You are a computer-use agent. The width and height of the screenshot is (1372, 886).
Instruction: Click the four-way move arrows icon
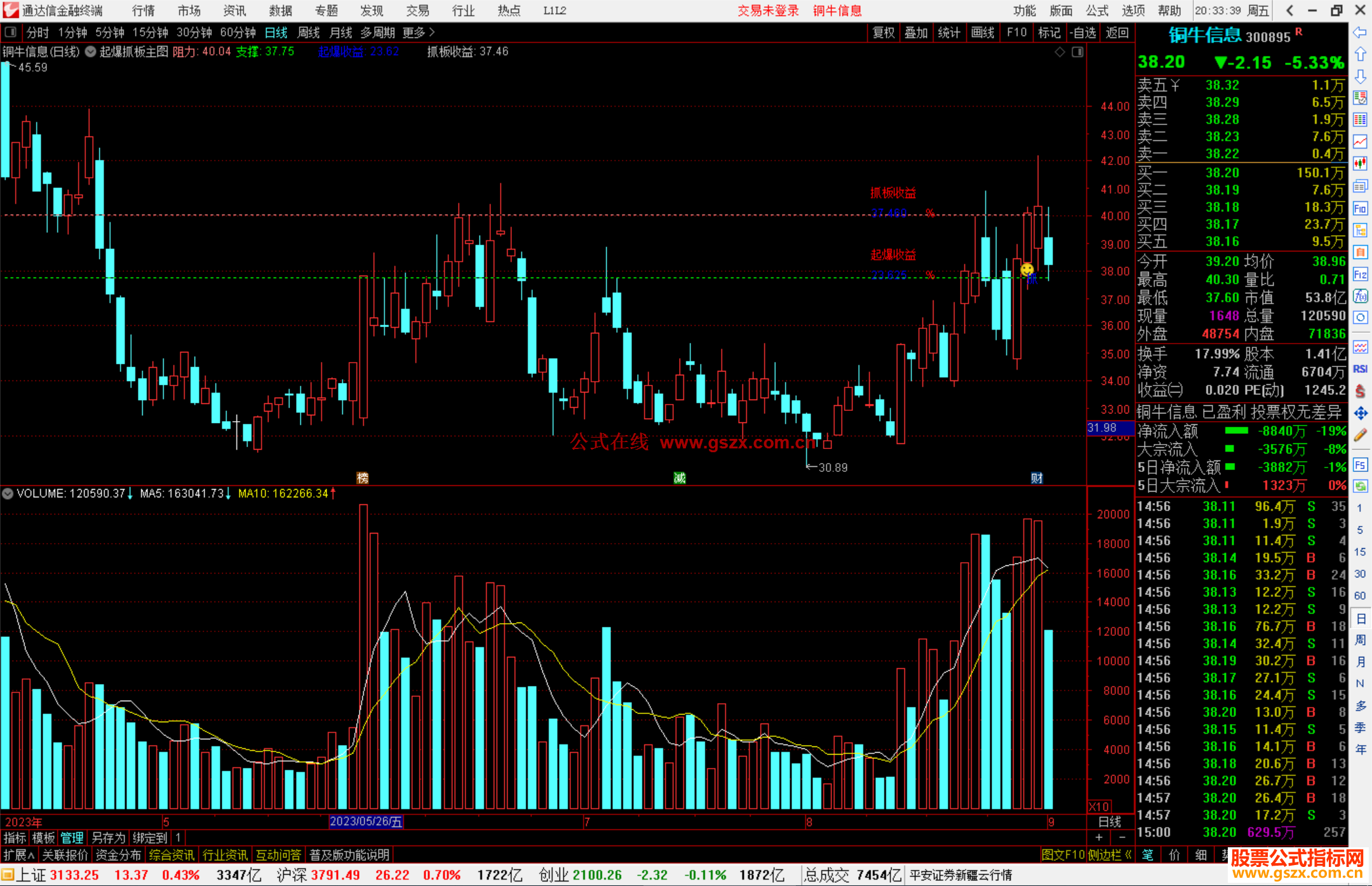pyautogui.click(x=1360, y=413)
